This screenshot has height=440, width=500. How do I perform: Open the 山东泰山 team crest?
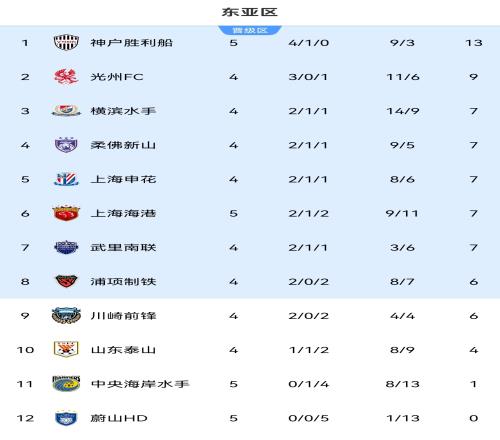[66, 350]
